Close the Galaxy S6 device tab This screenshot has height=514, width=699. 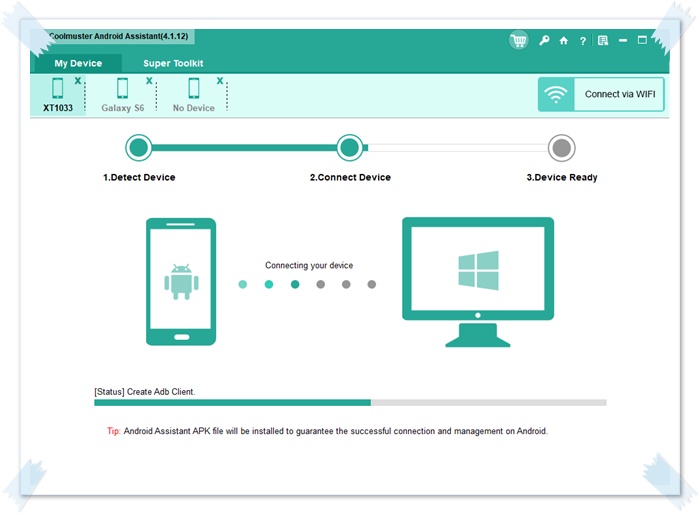[x=149, y=81]
